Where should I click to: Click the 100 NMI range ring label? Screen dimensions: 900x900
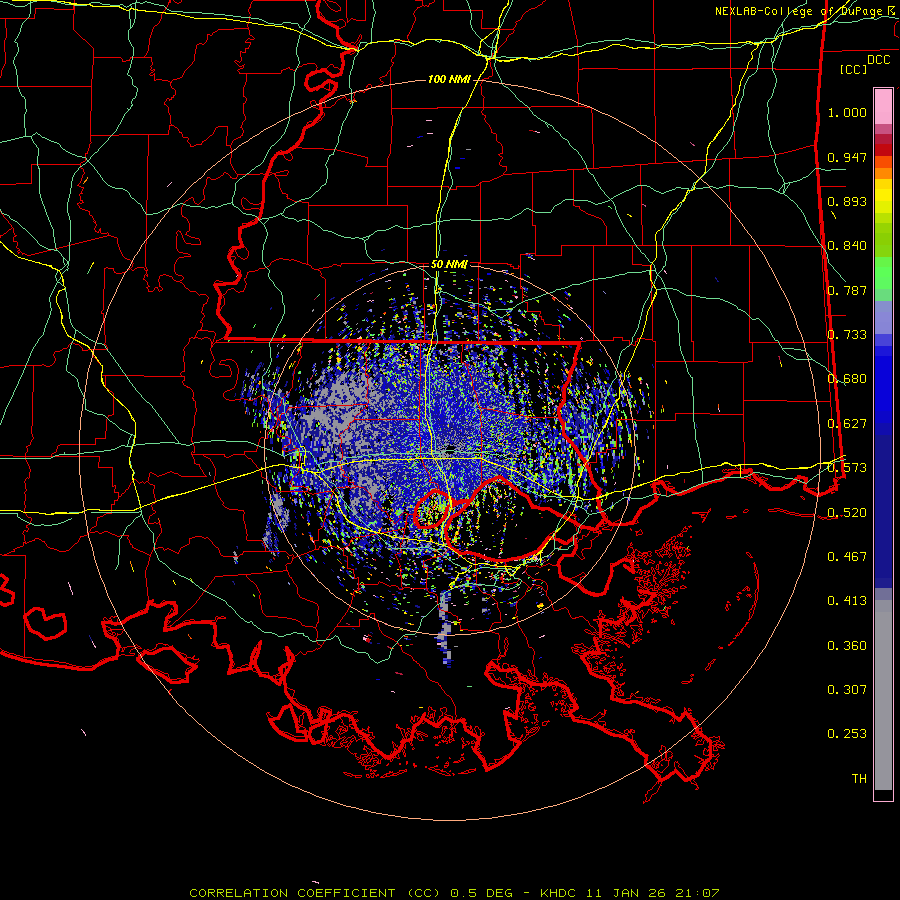click(449, 79)
